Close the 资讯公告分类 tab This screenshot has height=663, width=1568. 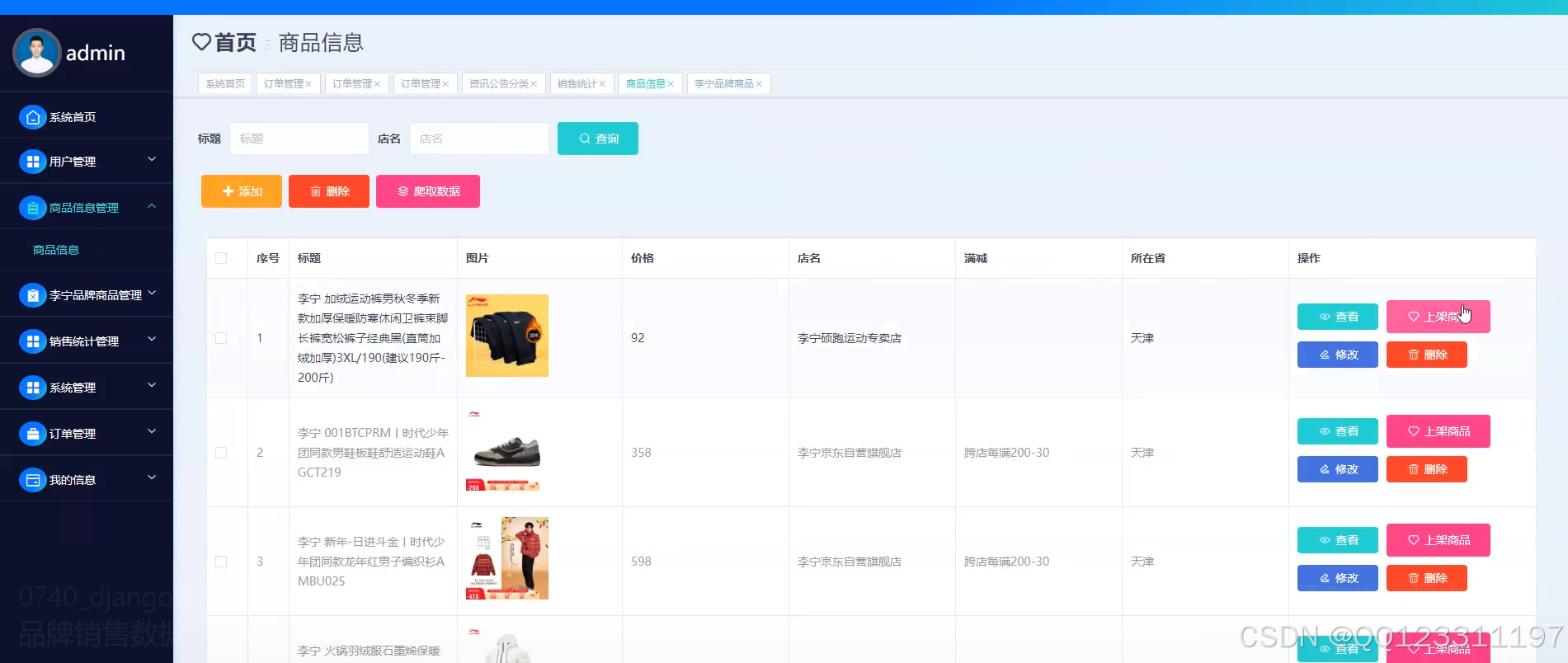(534, 84)
